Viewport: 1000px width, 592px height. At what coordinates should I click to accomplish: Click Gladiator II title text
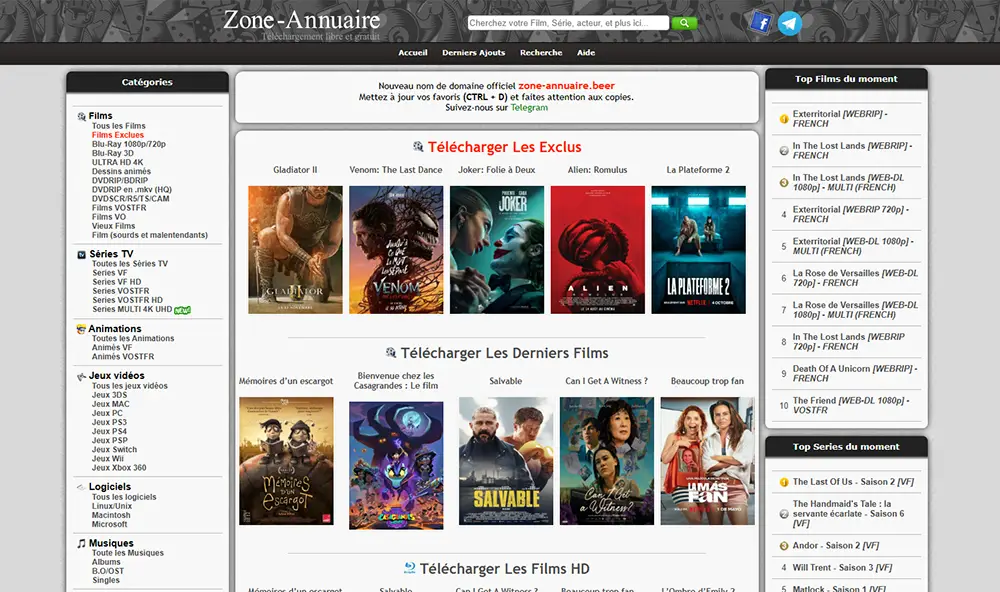[x=295, y=170]
